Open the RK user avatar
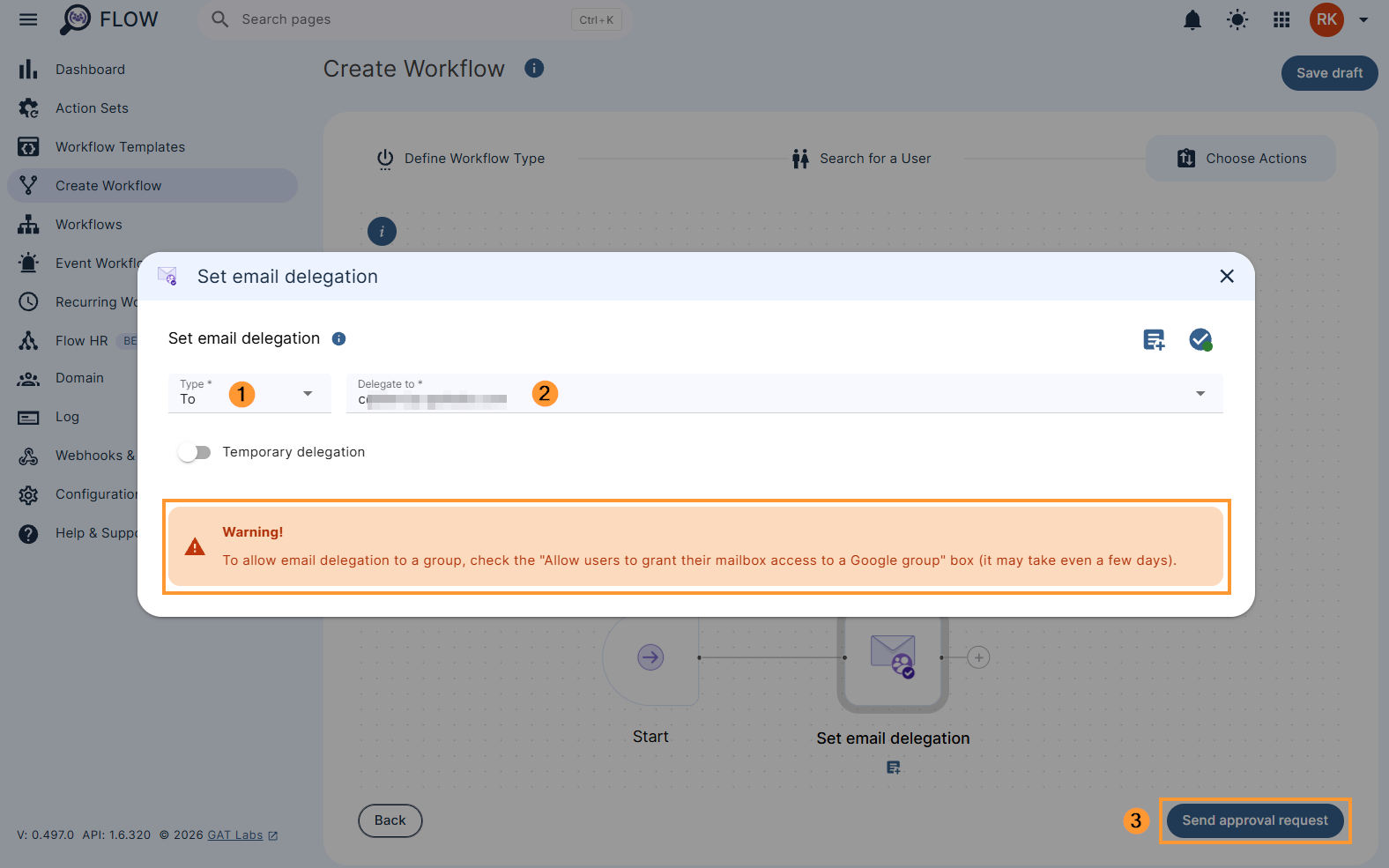This screenshot has width=1389, height=868. point(1326,19)
